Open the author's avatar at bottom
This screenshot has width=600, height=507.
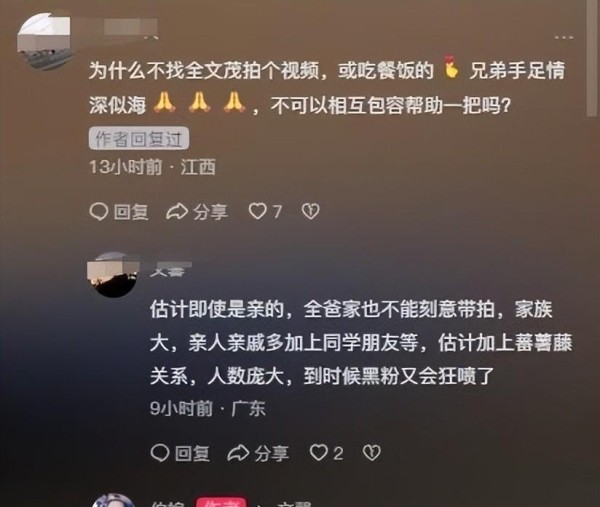click(x=114, y=500)
